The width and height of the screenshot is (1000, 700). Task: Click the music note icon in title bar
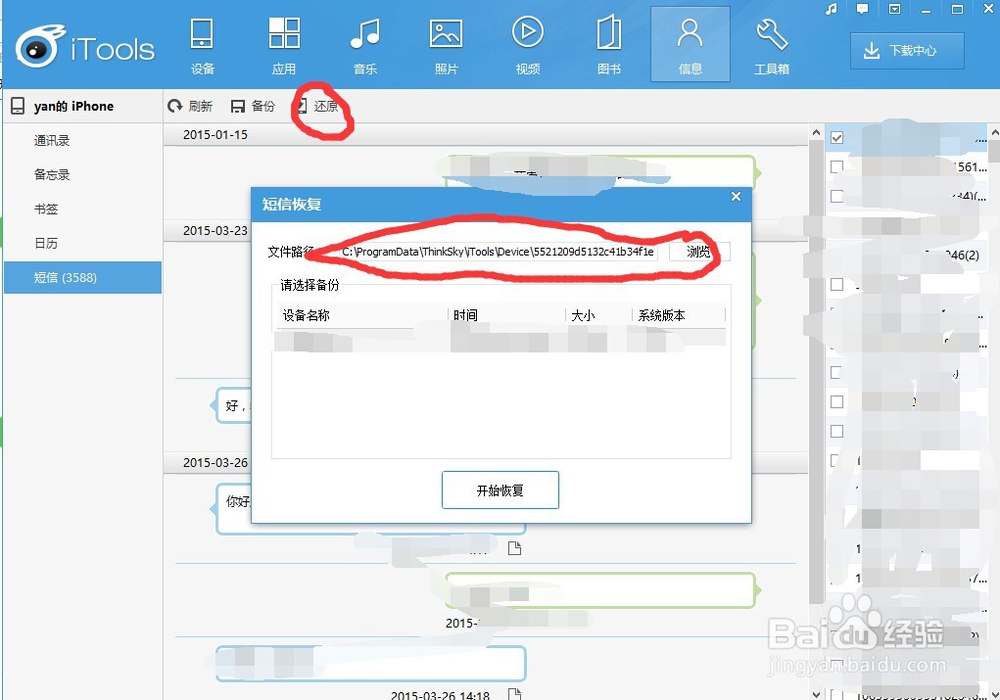tap(831, 9)
